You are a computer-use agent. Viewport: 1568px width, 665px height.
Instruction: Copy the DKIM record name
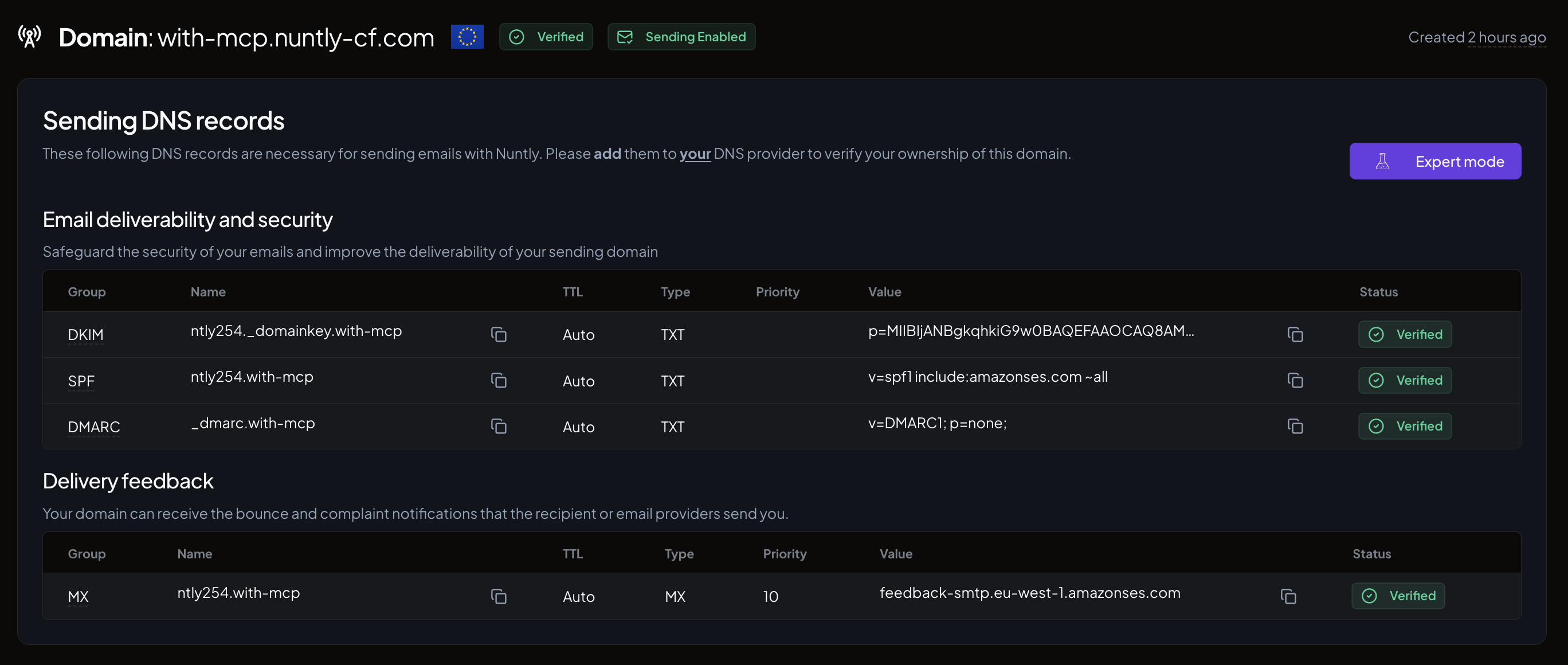click(x=499, y=334)
